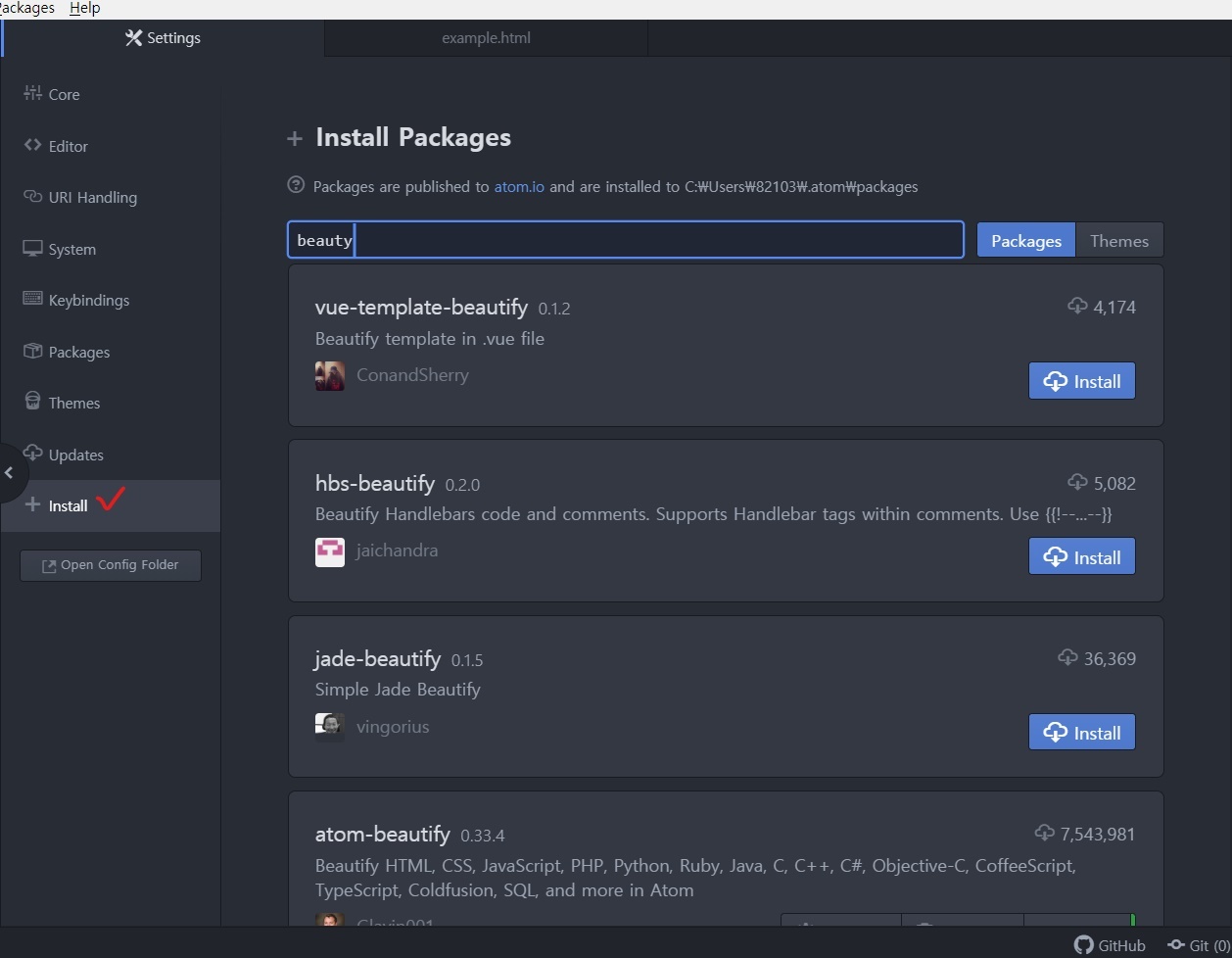Click the question mark help icon
The height and width of the screenshot is (958, 1232).
(296, 184)
